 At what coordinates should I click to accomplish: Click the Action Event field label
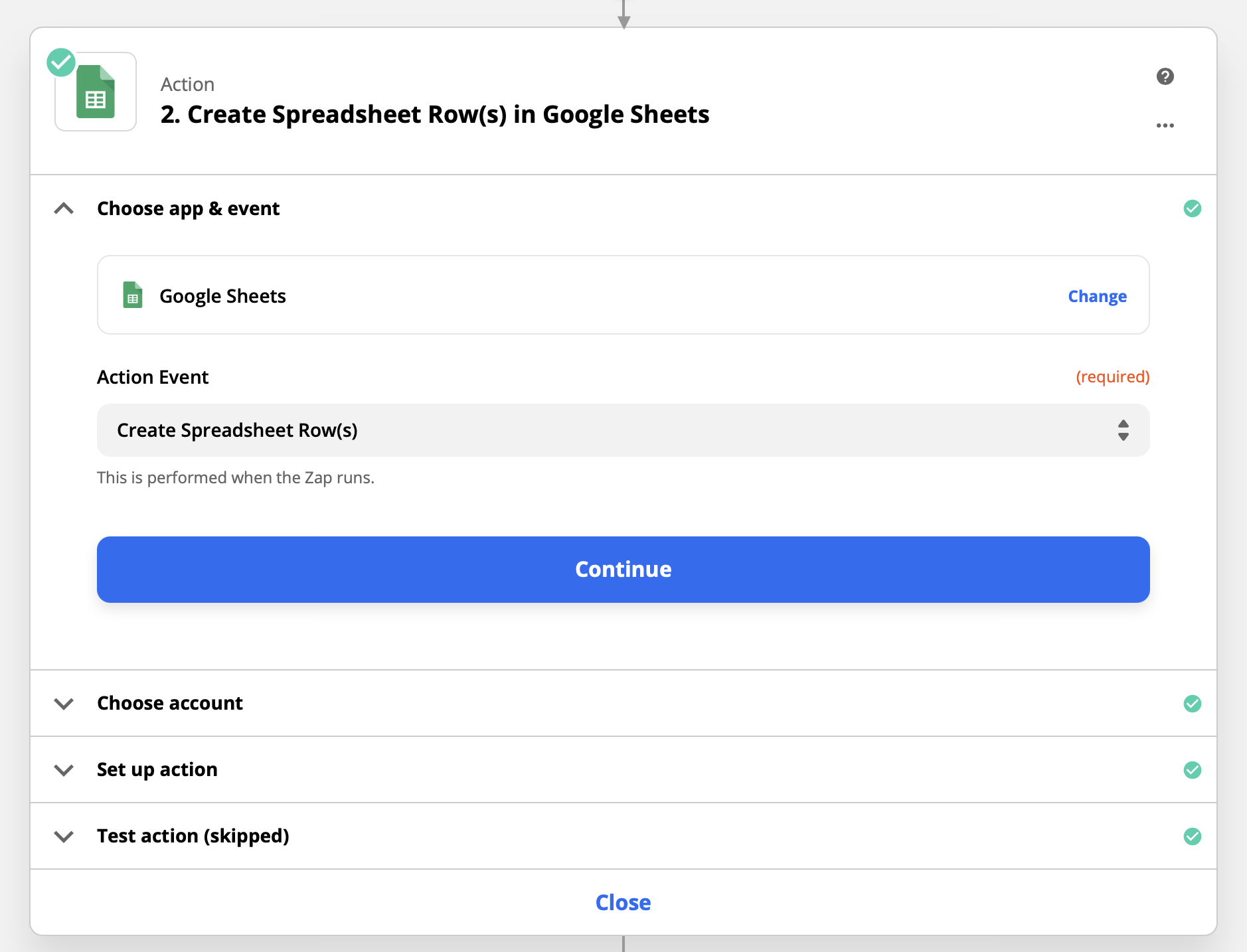tap(153, 377)
